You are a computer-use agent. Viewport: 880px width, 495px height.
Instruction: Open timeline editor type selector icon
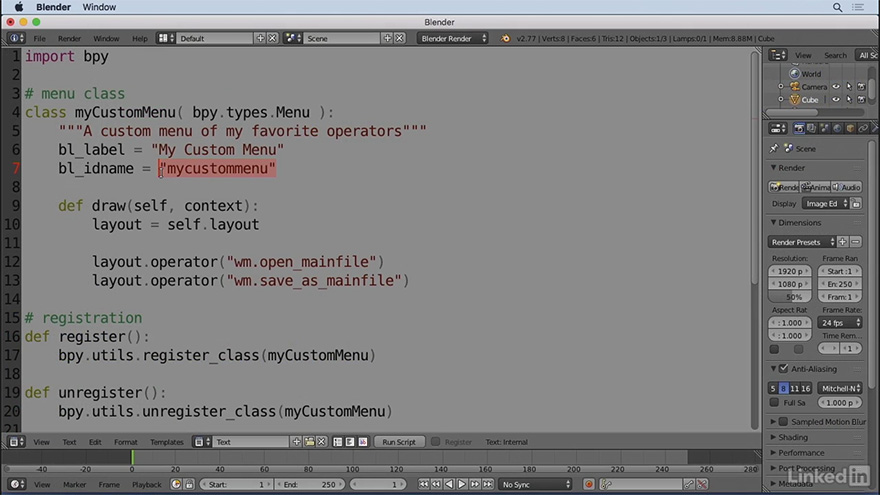click(x=16, y=484)
